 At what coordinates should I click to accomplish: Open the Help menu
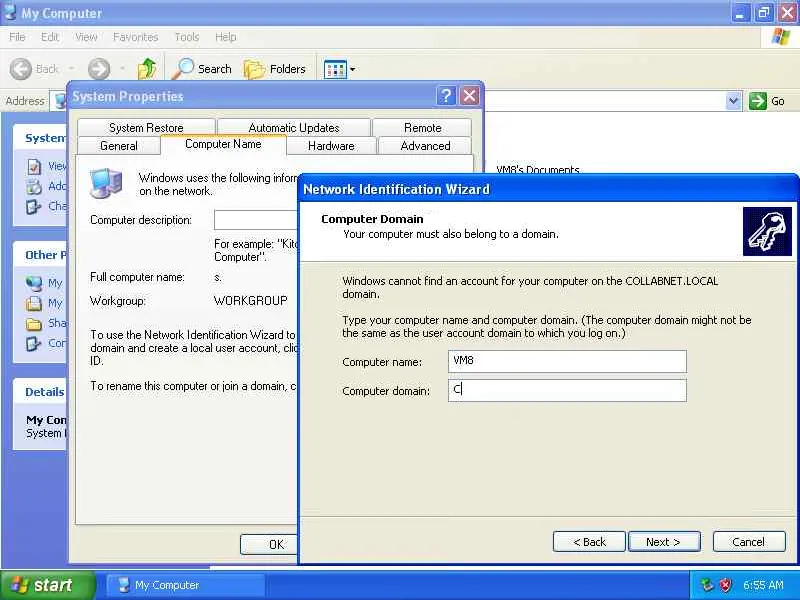(x=226, y=37)
